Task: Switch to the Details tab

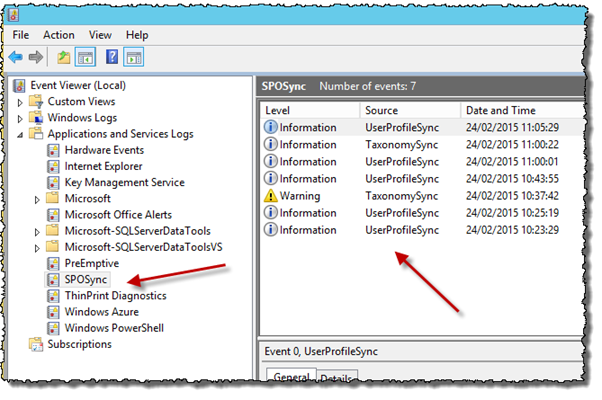Action: pos(337,377)
